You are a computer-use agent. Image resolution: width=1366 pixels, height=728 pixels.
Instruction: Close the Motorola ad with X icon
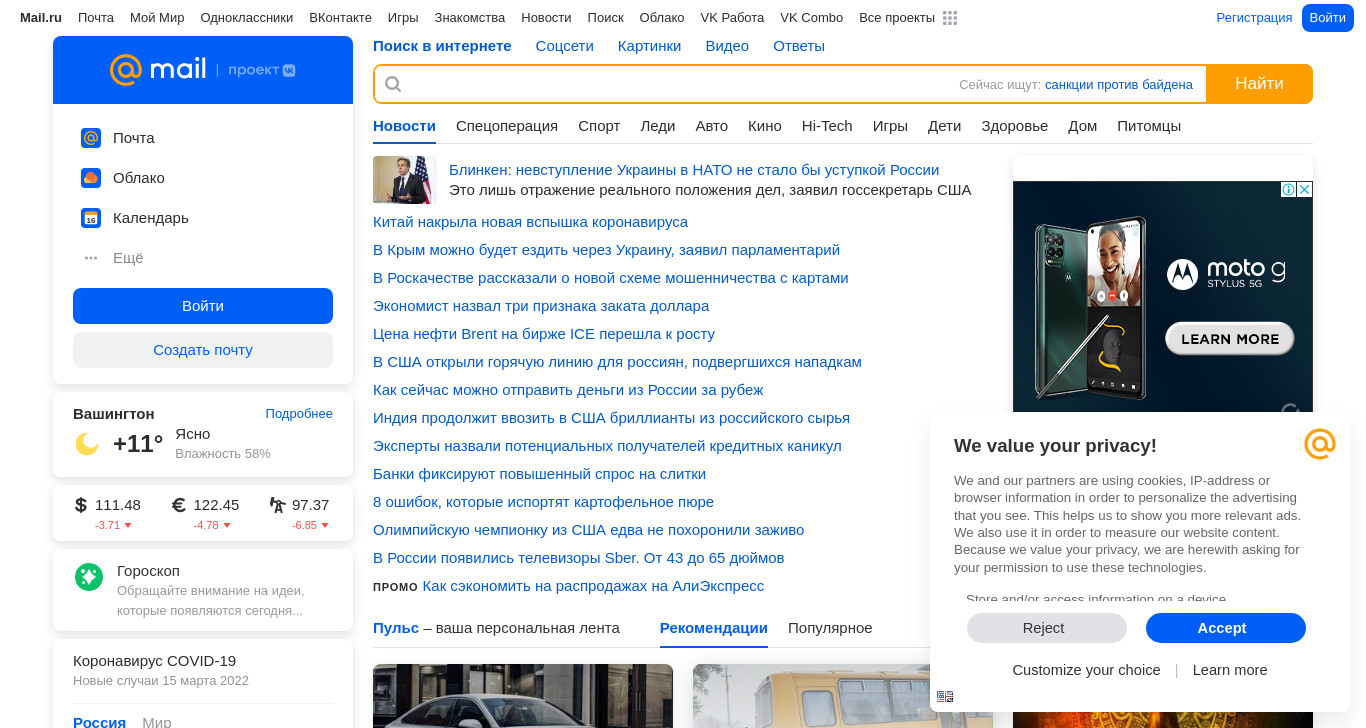pos(1304,189)
